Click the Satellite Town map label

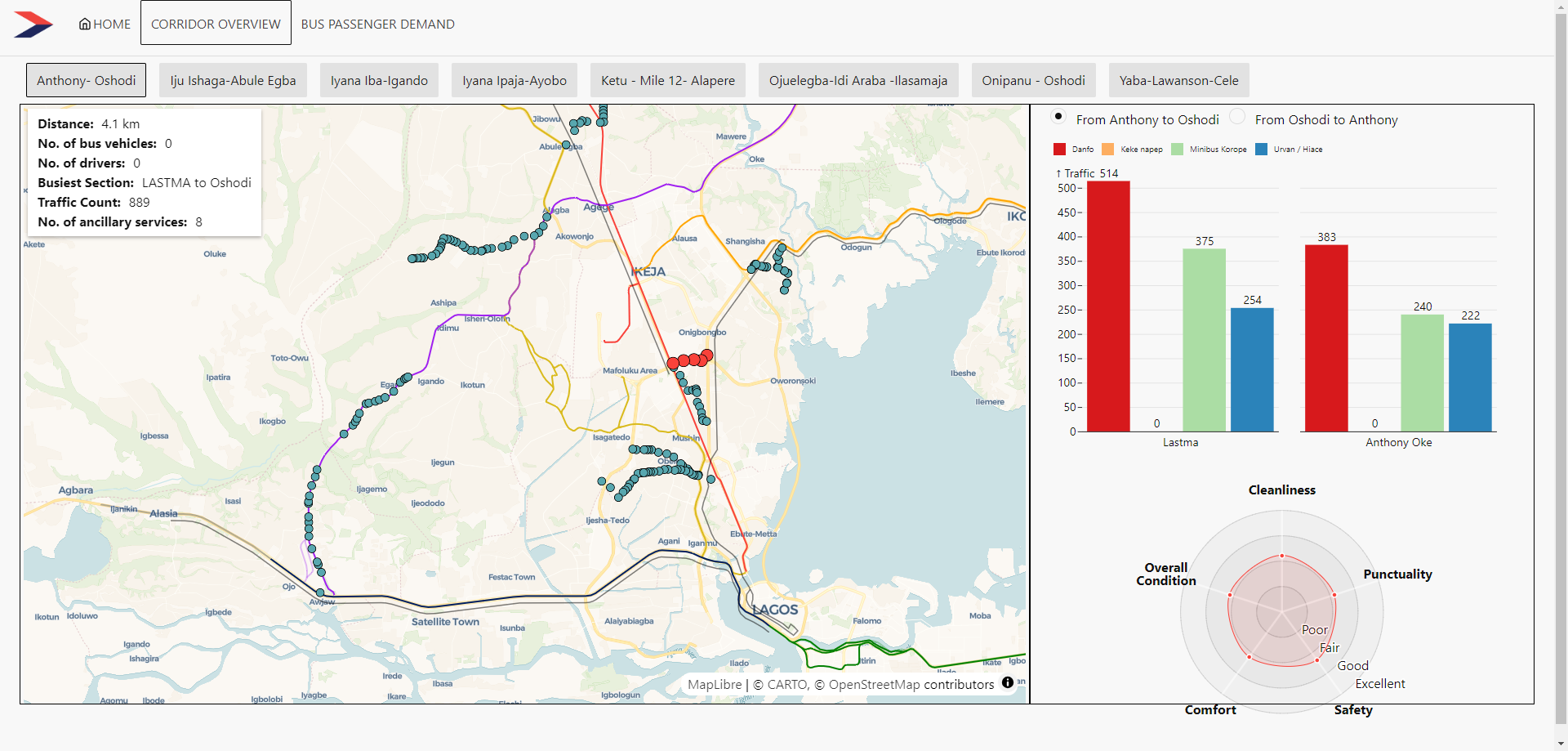(445, 622)
